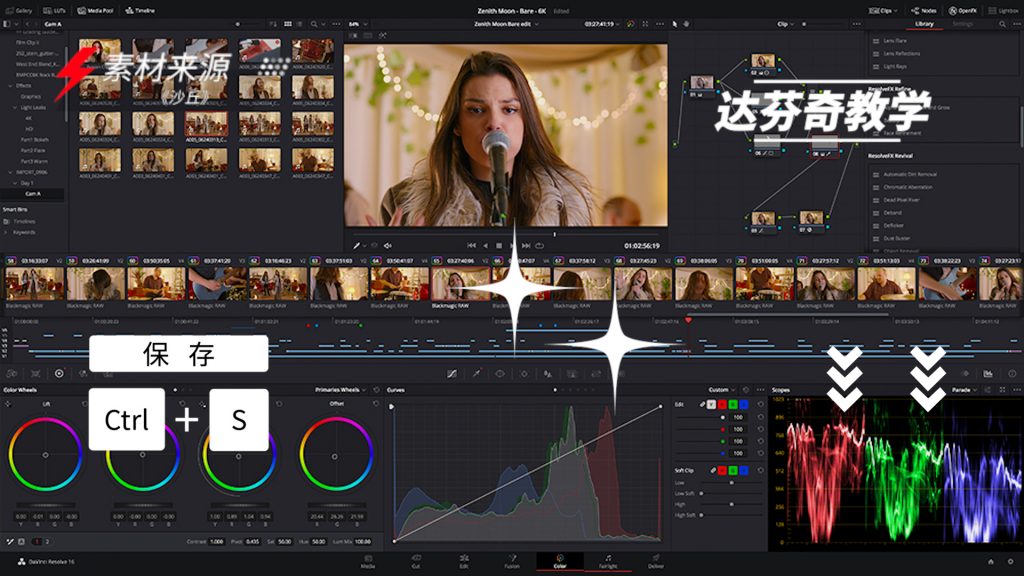Play the clip in reverse
This screenshot has width=1024, height=576.
tap(485, 246)
